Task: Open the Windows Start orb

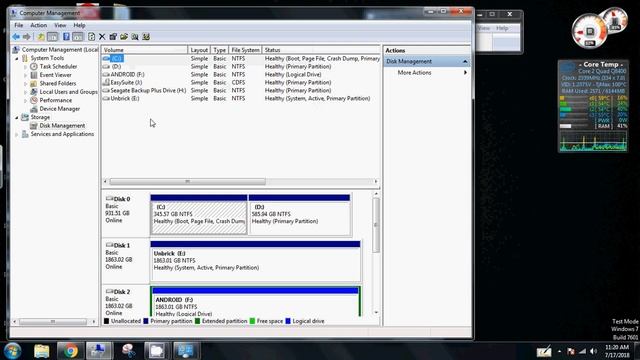Action: click(13, 351)
